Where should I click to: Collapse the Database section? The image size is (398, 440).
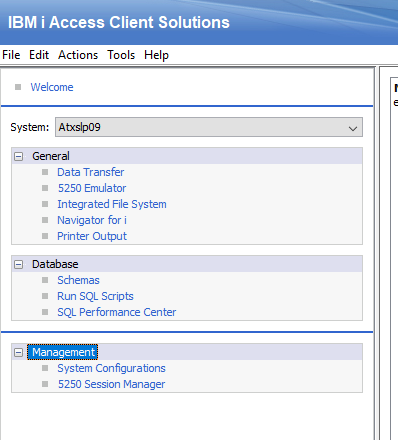pos(19,264)
